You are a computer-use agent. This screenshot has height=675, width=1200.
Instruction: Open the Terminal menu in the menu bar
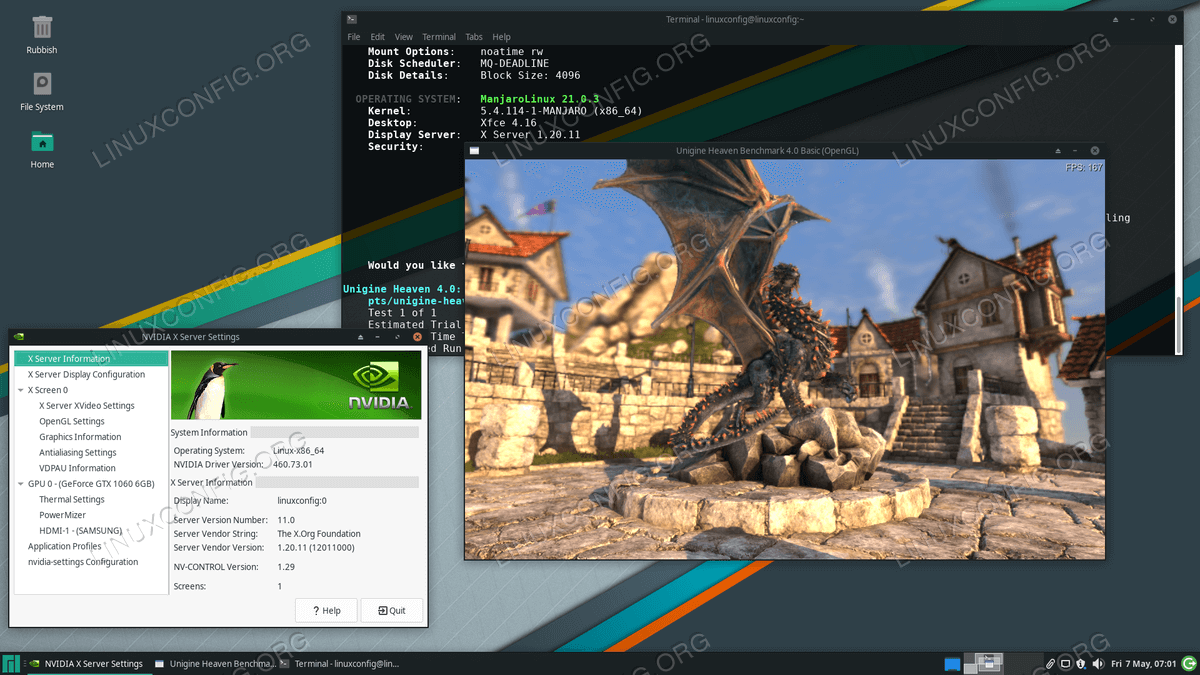439,37
